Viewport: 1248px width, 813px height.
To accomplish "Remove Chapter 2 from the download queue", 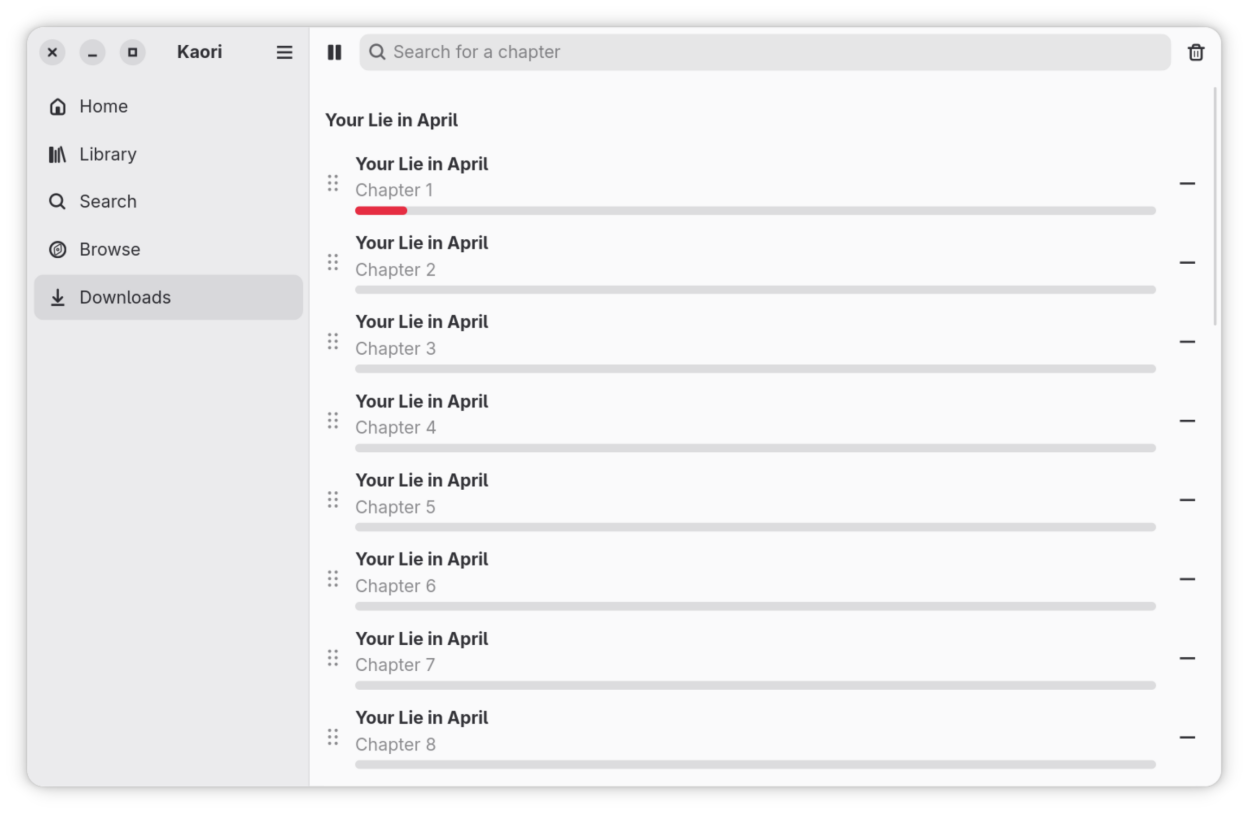I will [1187, 262].
